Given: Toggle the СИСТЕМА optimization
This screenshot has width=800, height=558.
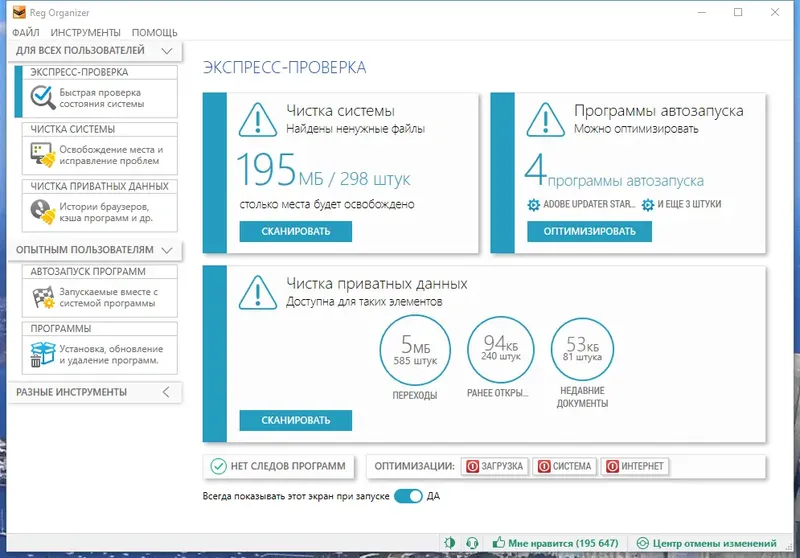Looking at the screenshot, I should (565, 466).
